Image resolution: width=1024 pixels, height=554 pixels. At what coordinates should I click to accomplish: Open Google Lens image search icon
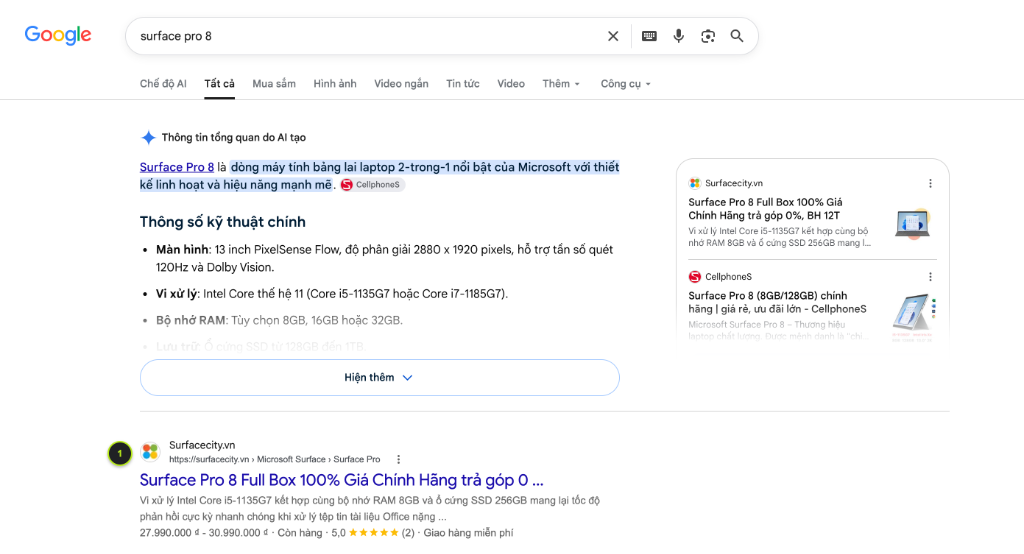pyautogui.click(x=708, y=36)
